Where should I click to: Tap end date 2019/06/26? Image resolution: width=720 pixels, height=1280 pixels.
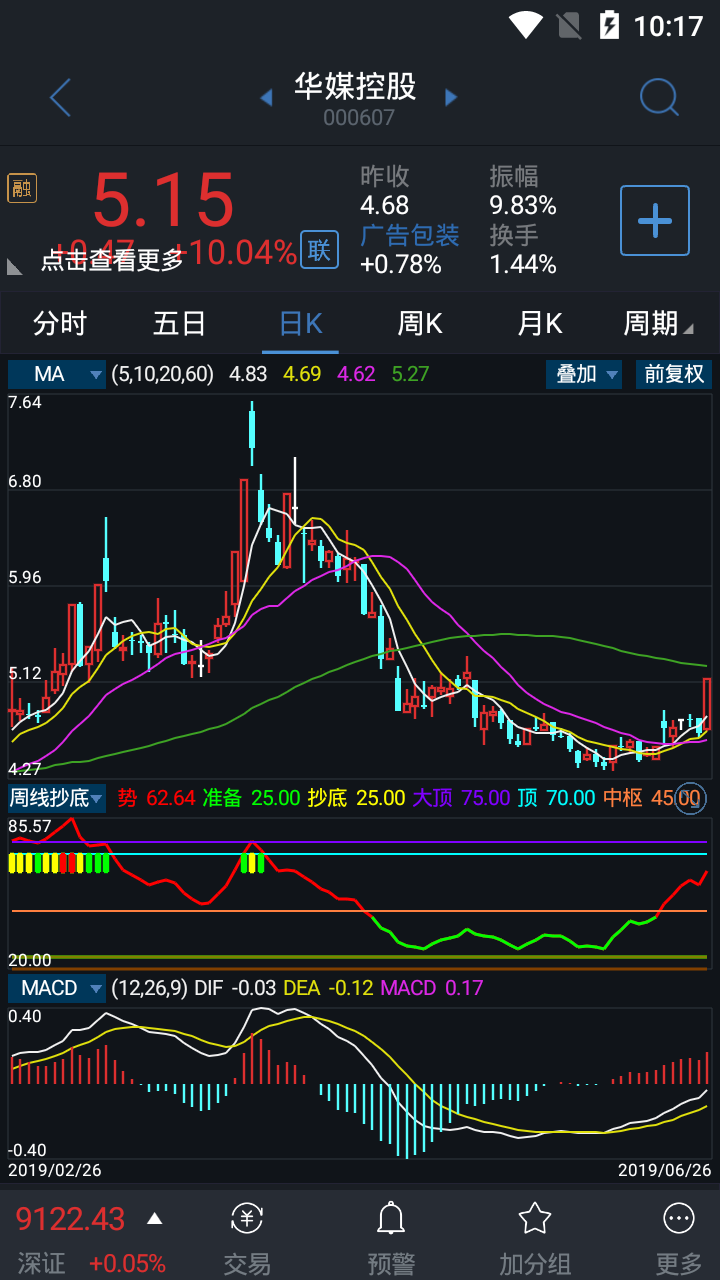(664, 1169)
